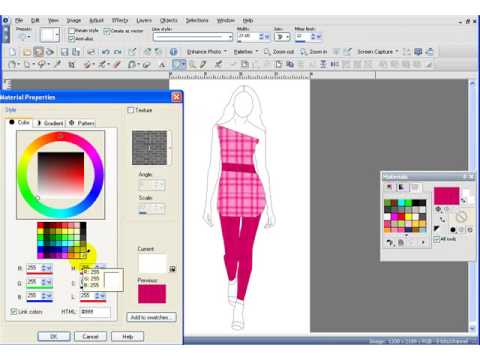Click the OK button
The height and width of the screenshot is (360, 480).
[54, 336]
